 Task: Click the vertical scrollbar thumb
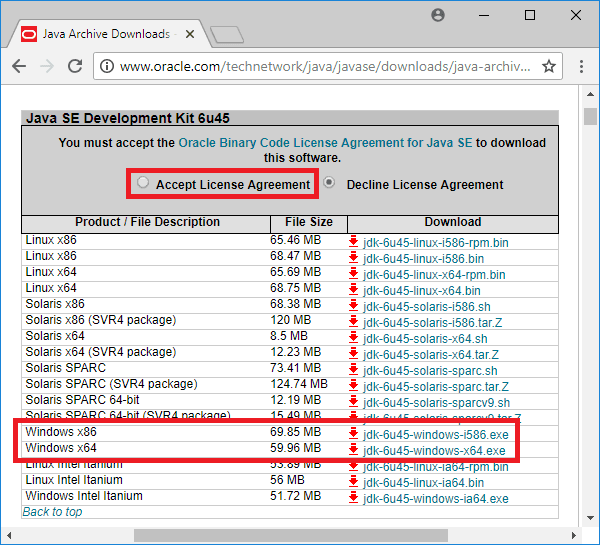(x=590, y=116)
